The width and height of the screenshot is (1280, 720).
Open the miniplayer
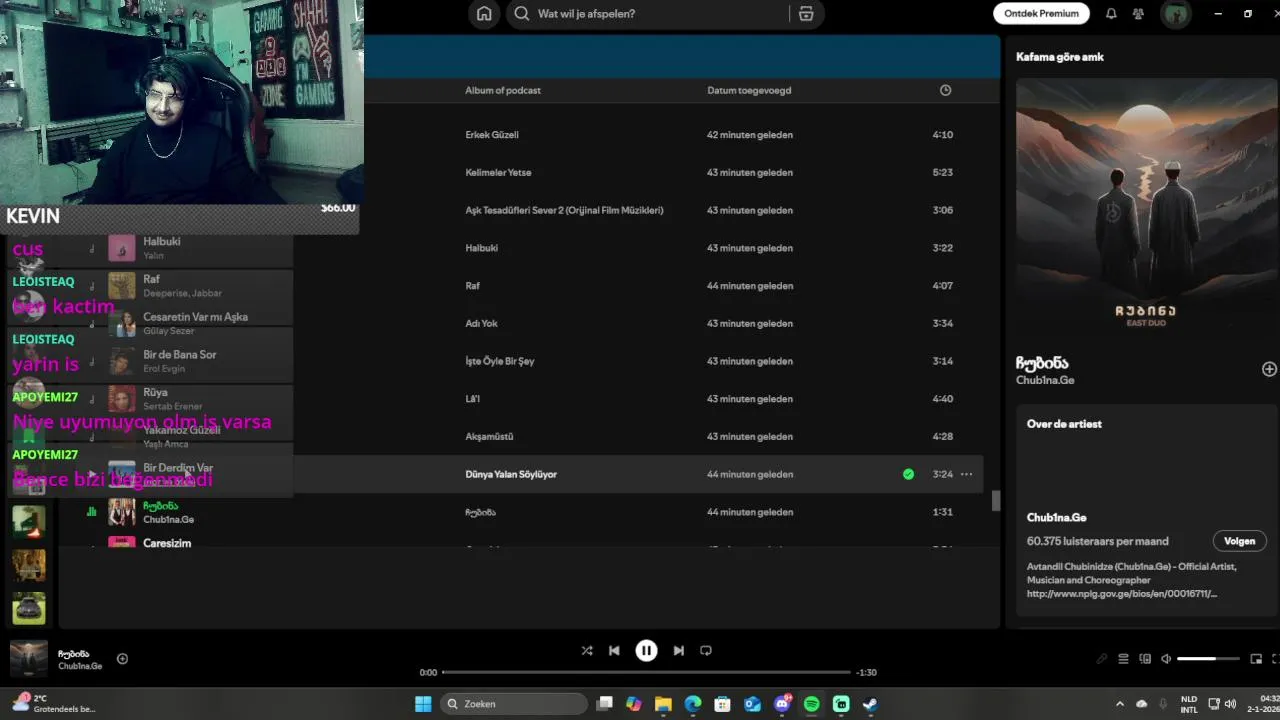tap(1256, 659)
